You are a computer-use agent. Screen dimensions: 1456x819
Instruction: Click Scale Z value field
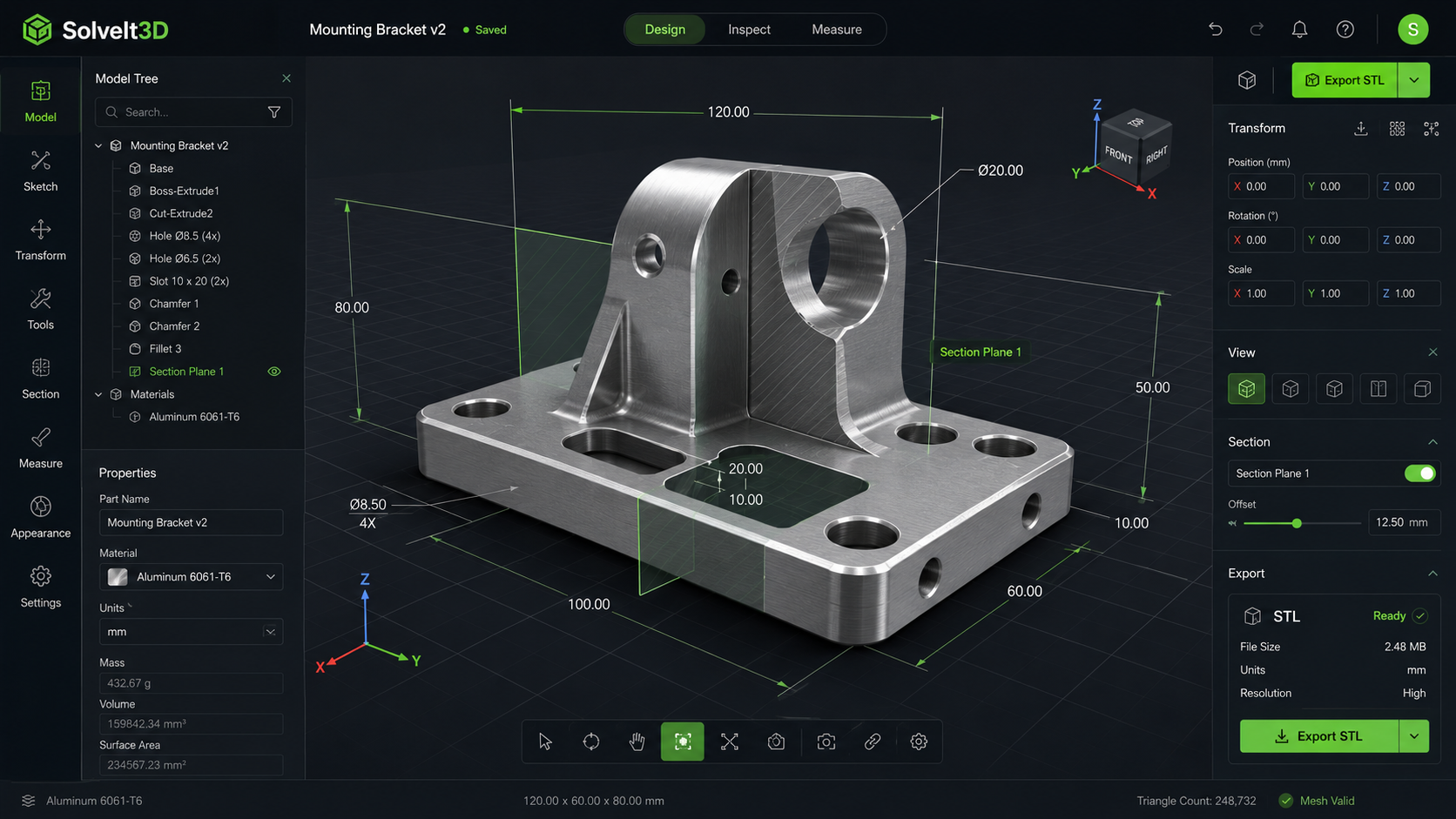pyautogui.click(x=1408, y=294)
